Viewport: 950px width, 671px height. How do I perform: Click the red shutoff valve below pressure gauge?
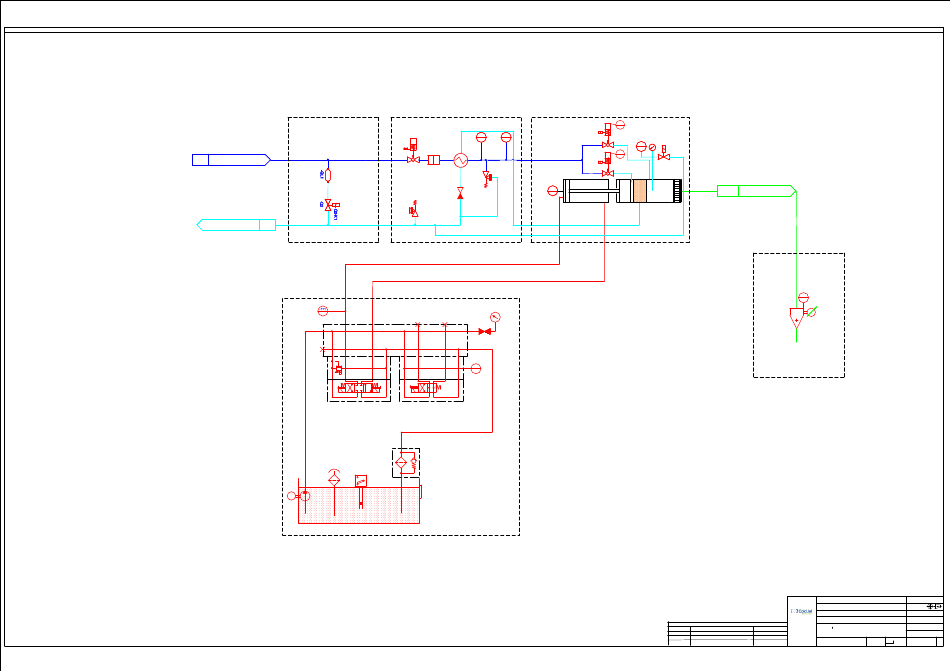(485, 332)
